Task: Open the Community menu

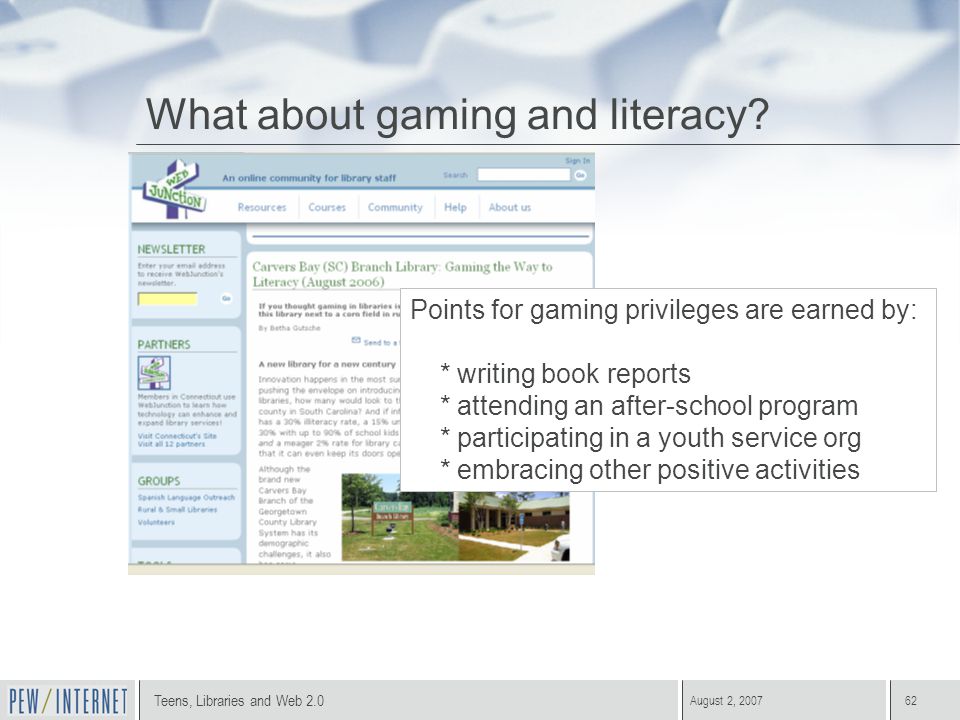Action: (395, 208)
